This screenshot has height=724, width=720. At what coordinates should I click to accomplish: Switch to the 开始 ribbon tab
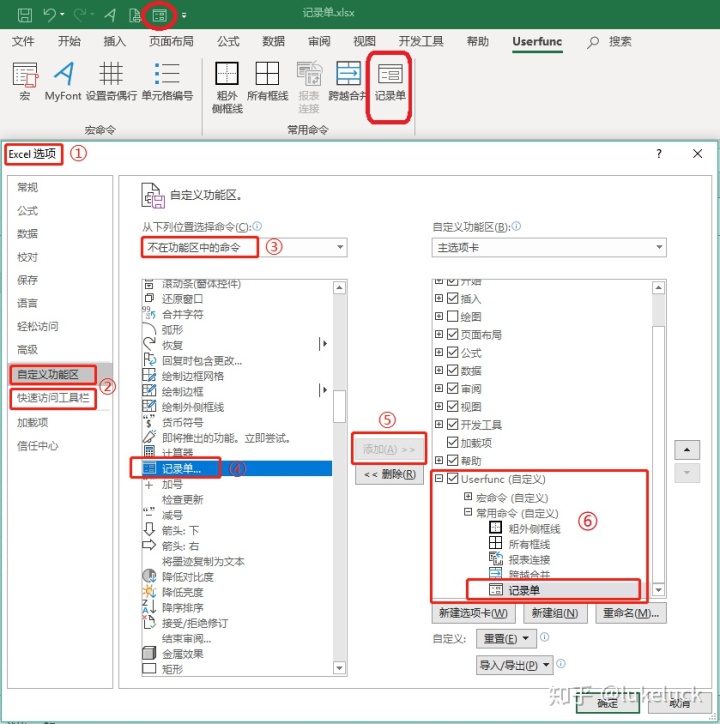point(69,42)
